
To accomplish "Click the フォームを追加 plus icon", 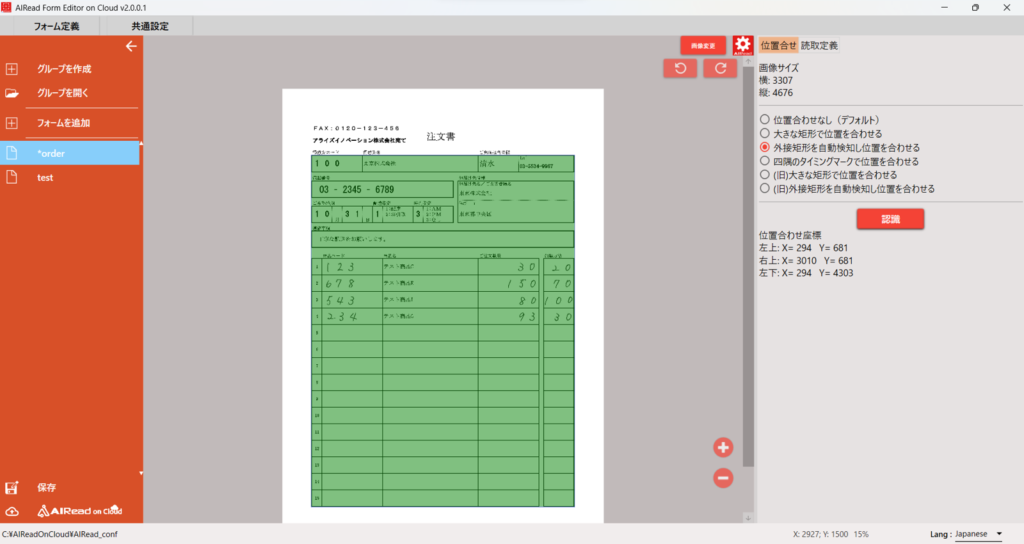I will point(12,123).
